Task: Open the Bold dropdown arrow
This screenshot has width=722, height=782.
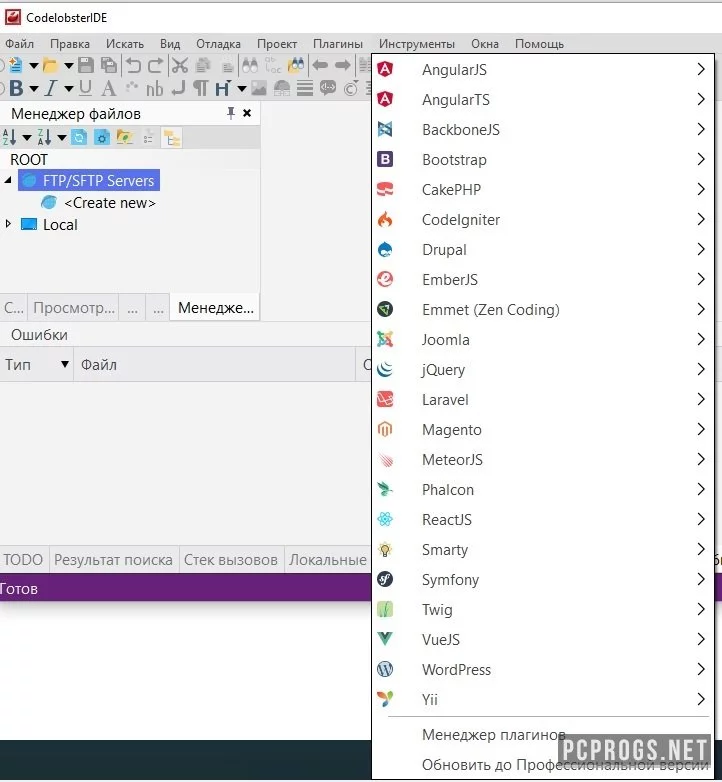Action: click(x=33, y=89)
